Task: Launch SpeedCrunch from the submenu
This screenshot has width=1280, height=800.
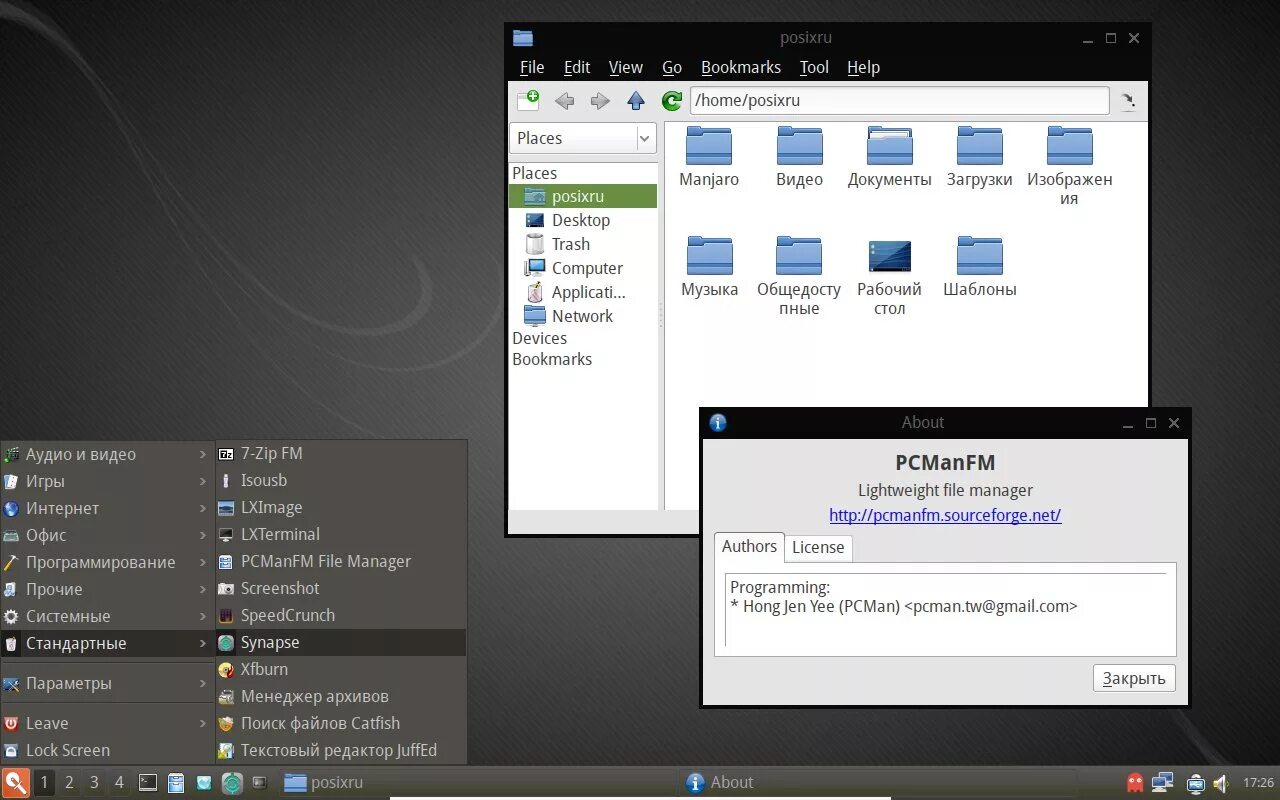Action: (x=341, y=615)
